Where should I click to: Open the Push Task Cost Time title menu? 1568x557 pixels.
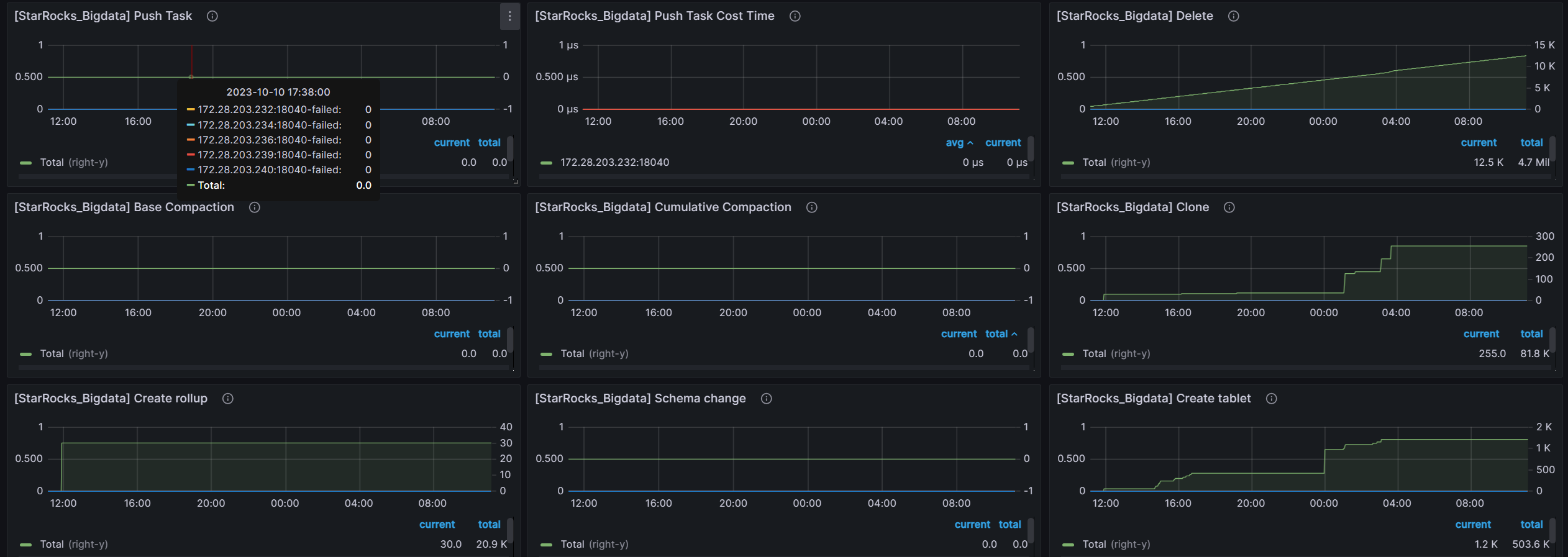coord(655,16)
